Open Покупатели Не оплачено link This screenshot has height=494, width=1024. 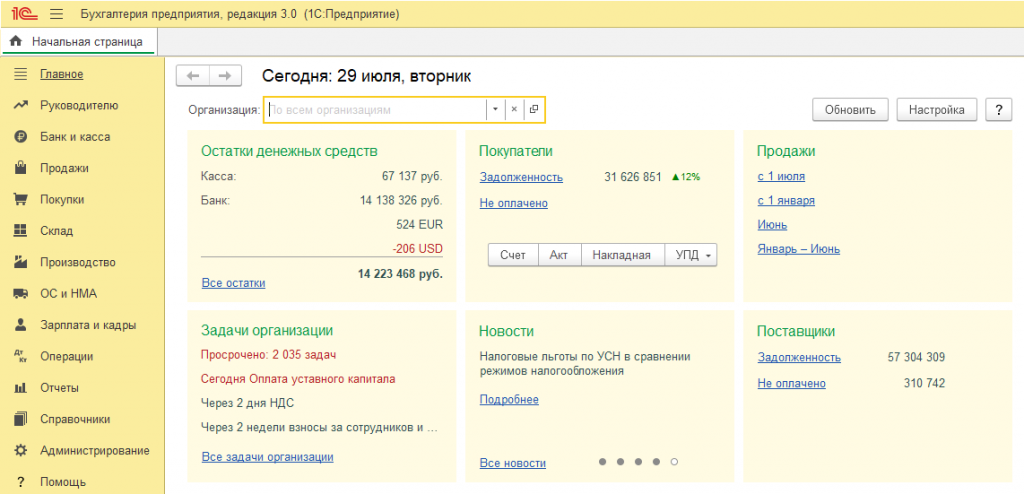pos(513,203)
